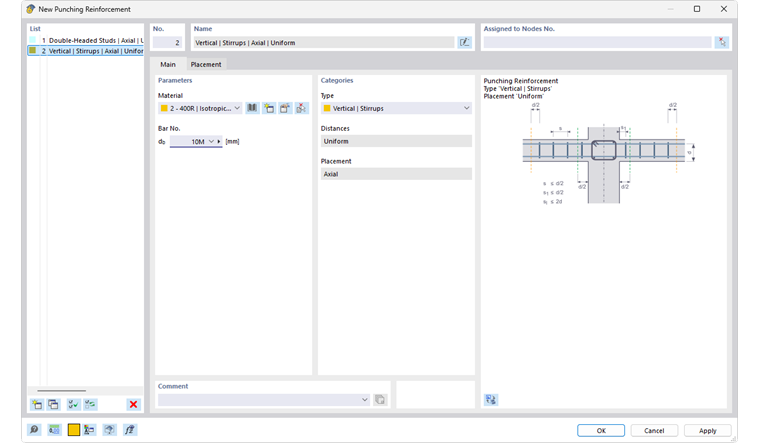This screenshot has height=443, width=760.
Task: Open the Comment dropdown
Action: 264,400
